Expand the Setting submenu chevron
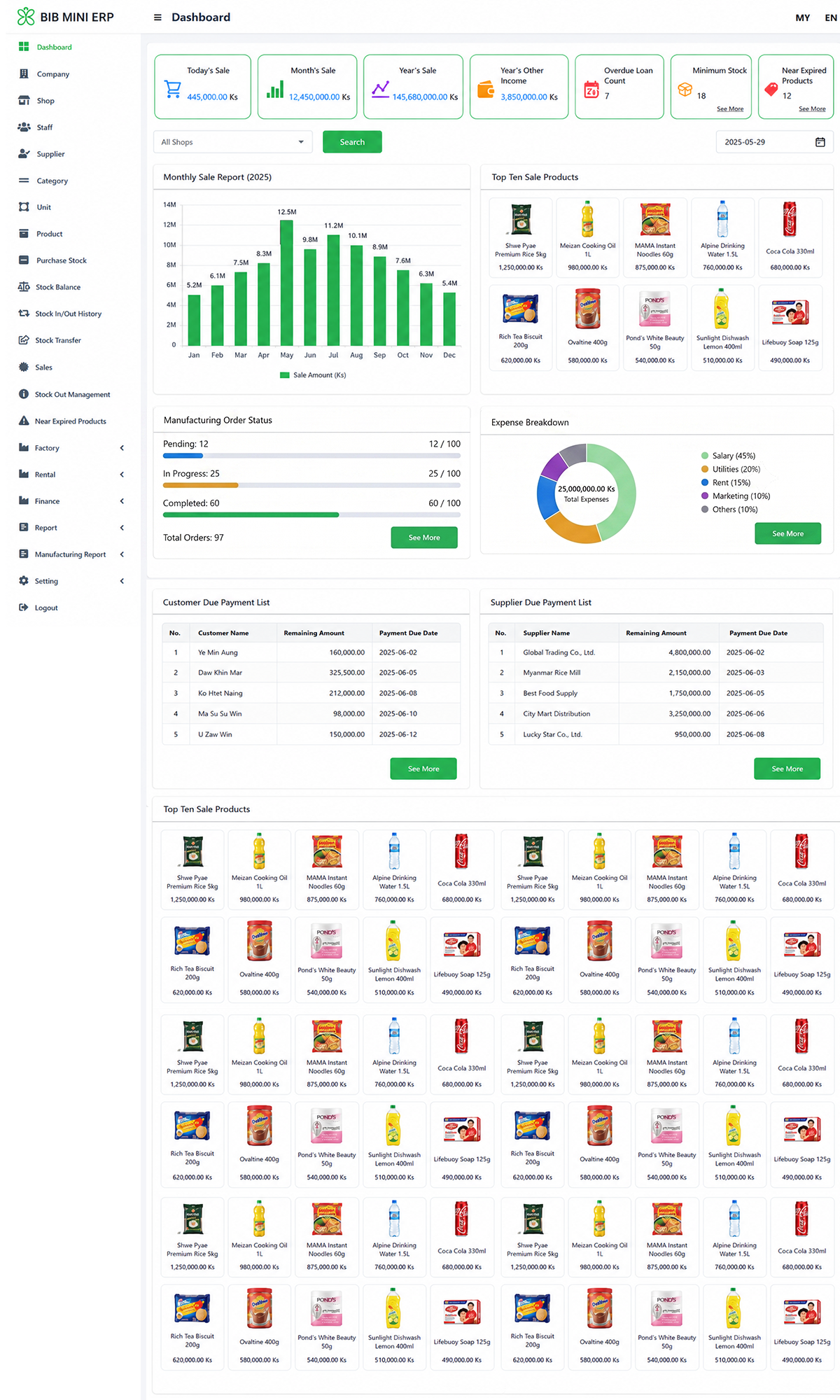The height and width of the screenshot is (1400, 840). 122,581
